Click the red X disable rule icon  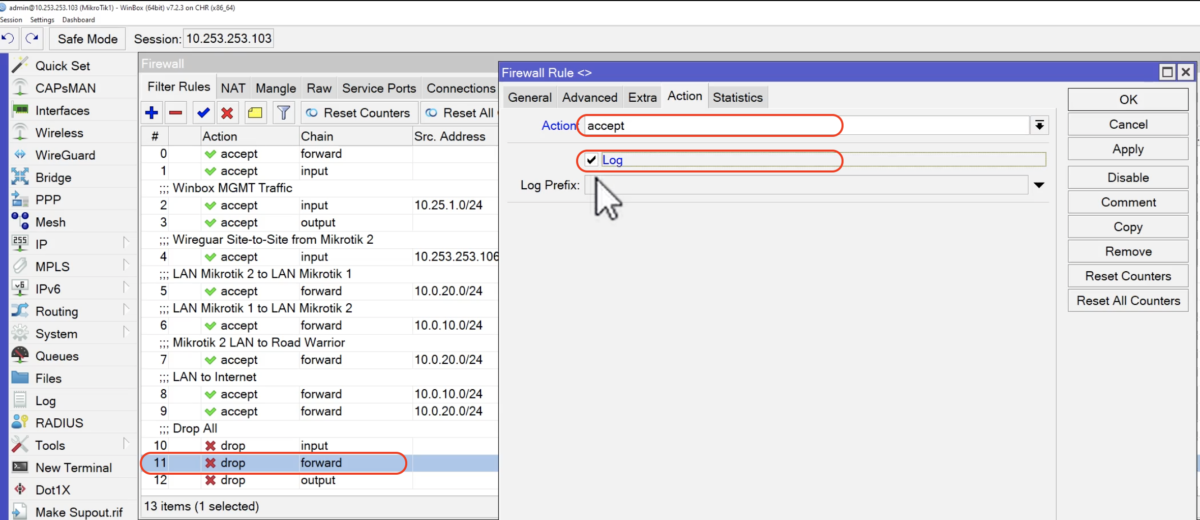point(227,113)
